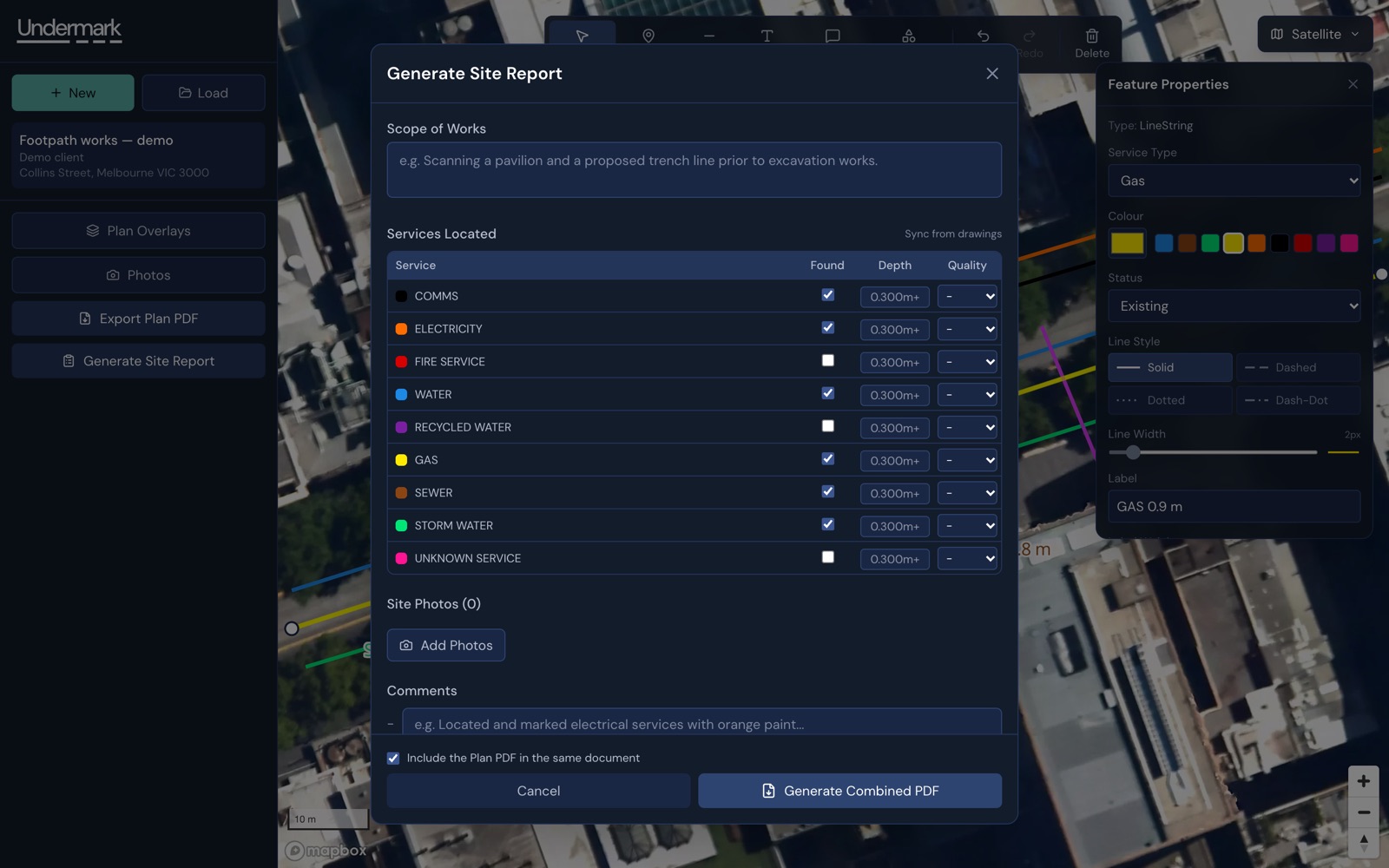The height and width of the screenshot is (868, 1389).
Task: Select the shapes tool
Action: (x=908, y=36)
